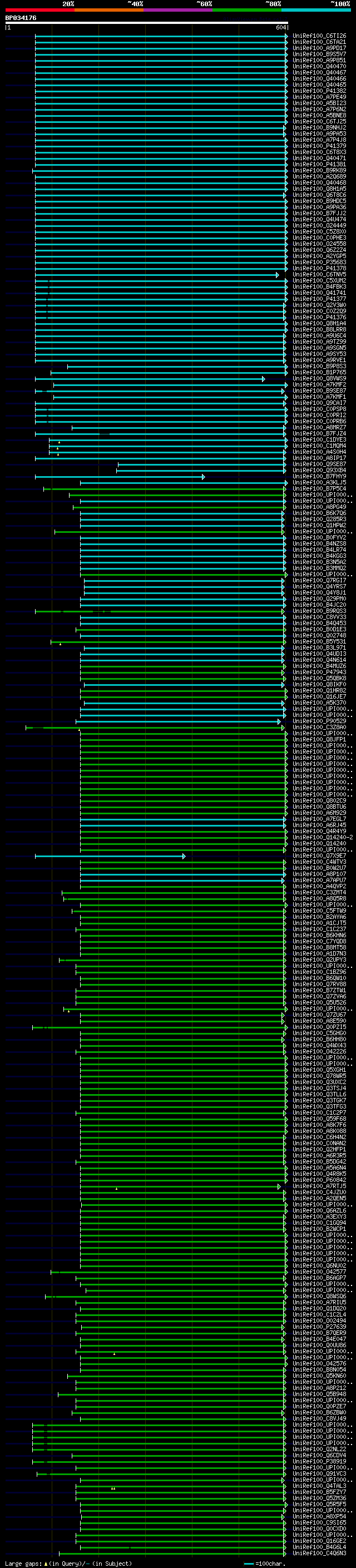Image resolution: width=356 pixels, height=1568 pixels.
Task: Click the arrowhead of the UniRef100_B7FHY9 alignment
Action: tap(203, 477)
